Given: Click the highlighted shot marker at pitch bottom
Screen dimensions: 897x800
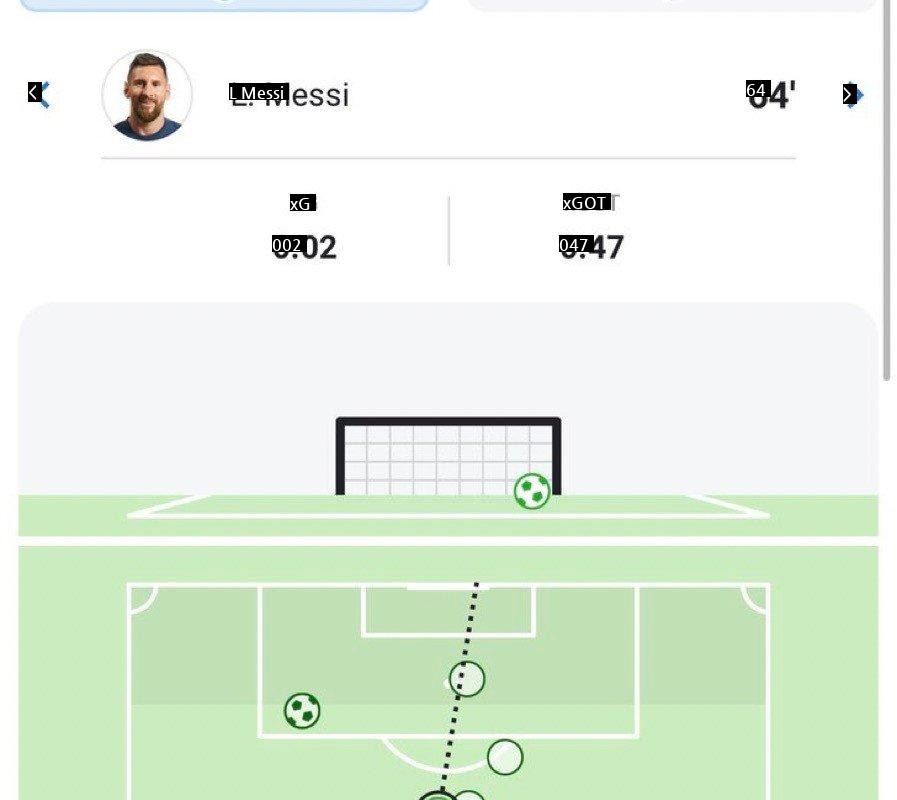Looking at the screenshot, I should coord(436,796).
